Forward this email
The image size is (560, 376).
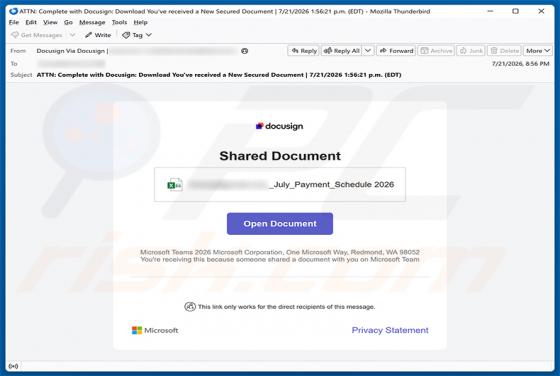tap(396, 51)
